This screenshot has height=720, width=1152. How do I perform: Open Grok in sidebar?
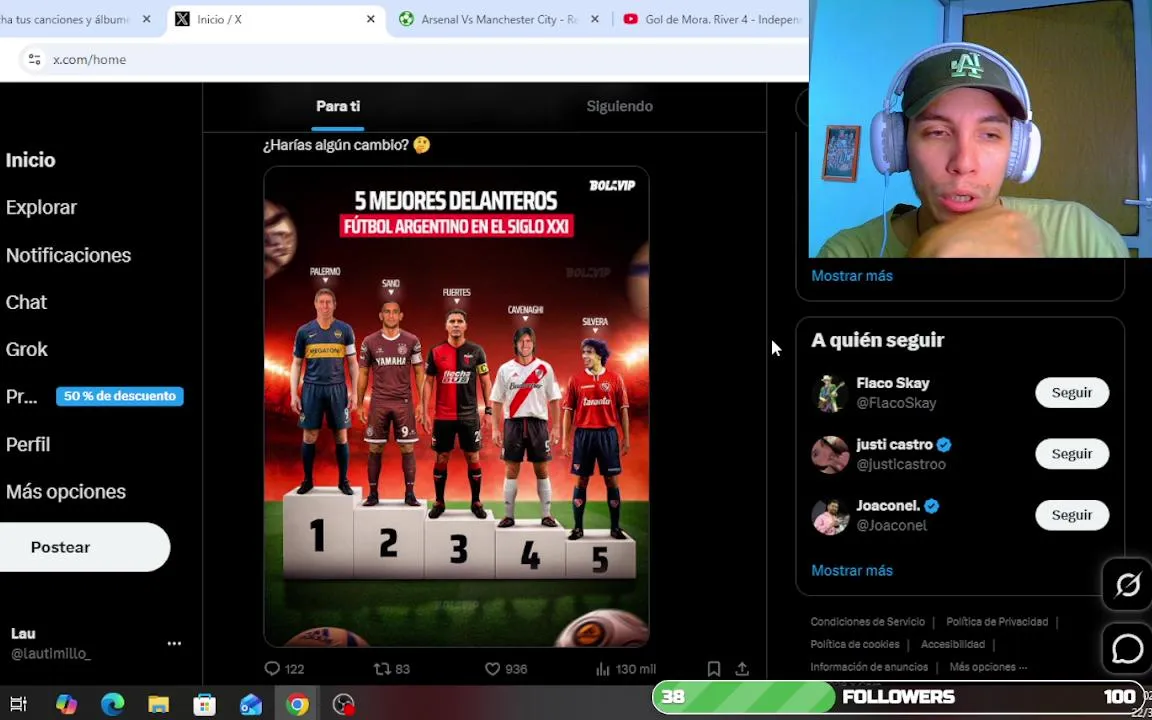pyautogui.click(x=26, y=350)
